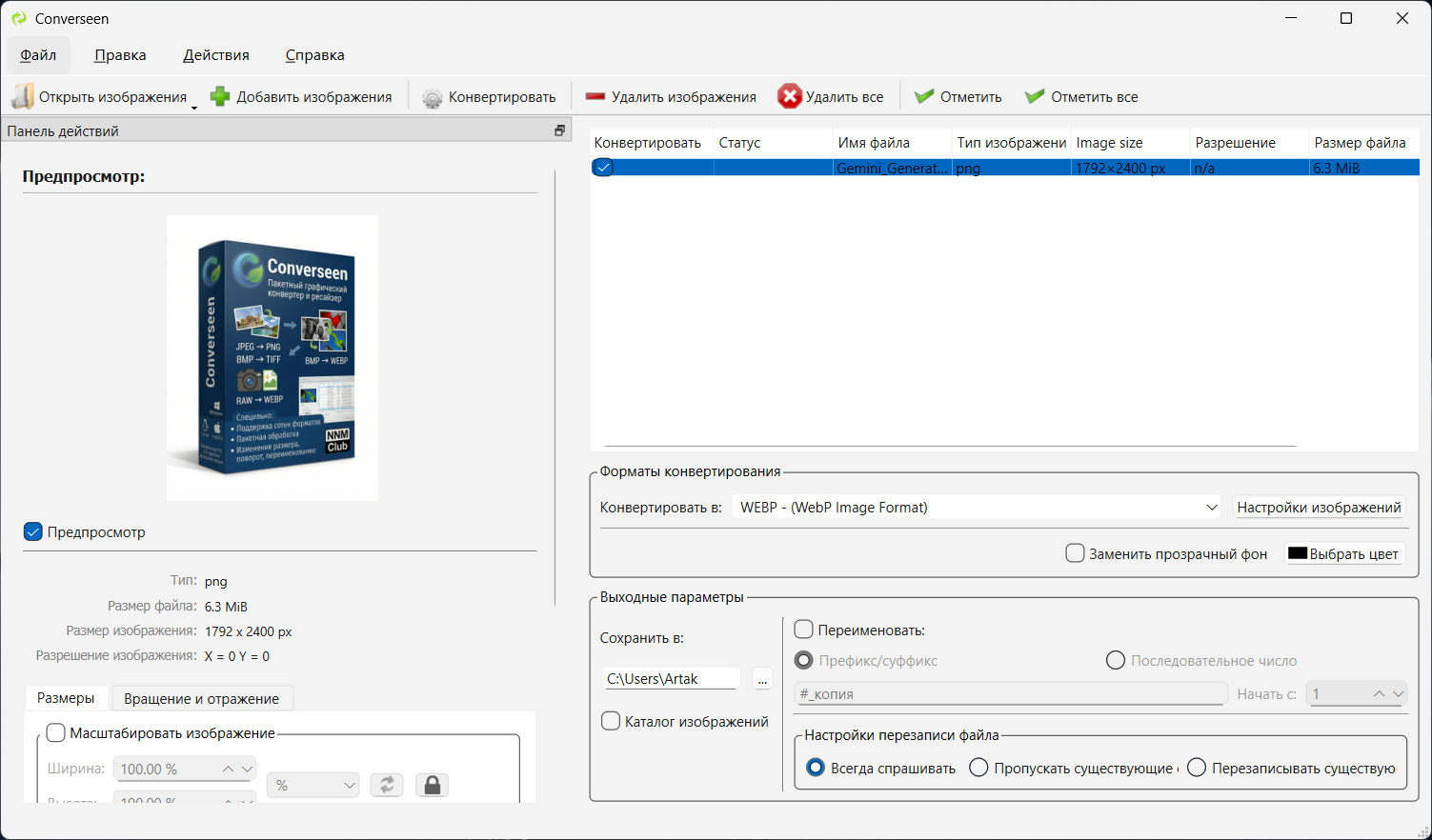Click the Converseen app logo in title bar

(x=19, y=18)
